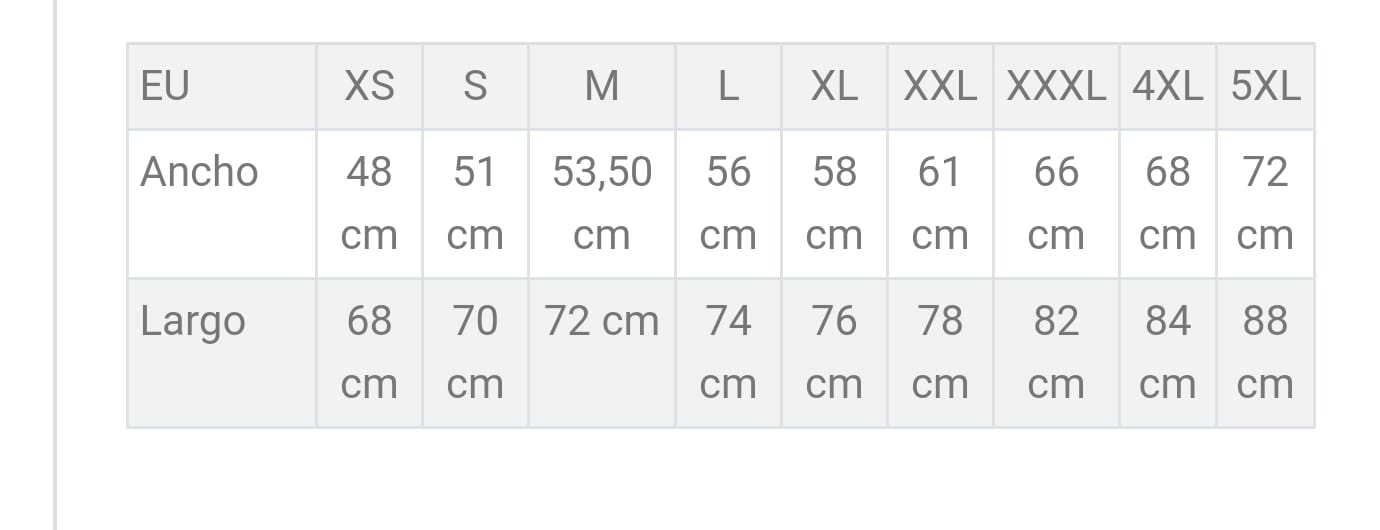This screenshot has height=530, width=1380.
Task: Click the 66 cm width cell for XXXL
Action: (1056, 204)
